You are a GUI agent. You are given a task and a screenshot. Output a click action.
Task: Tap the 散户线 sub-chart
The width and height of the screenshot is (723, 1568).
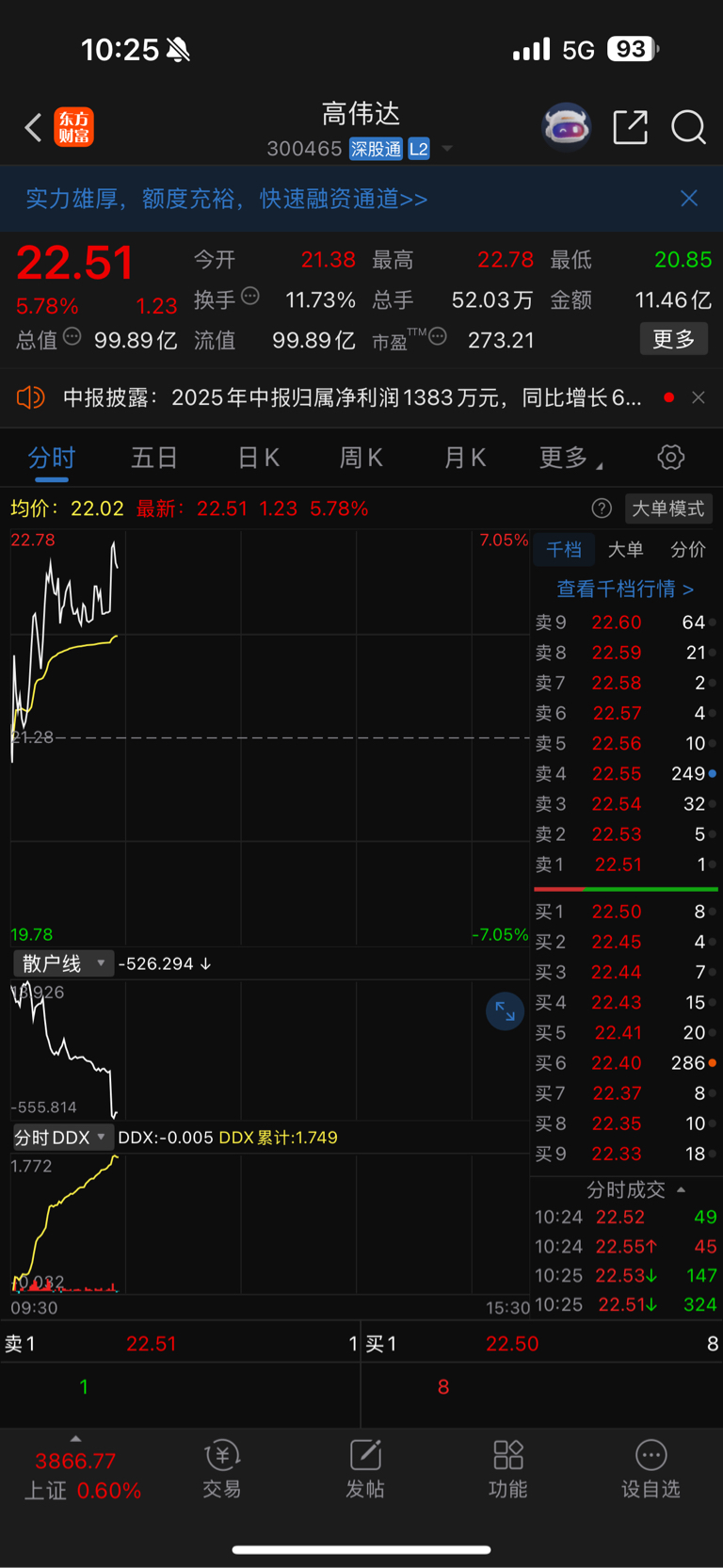coord(270,1050)
